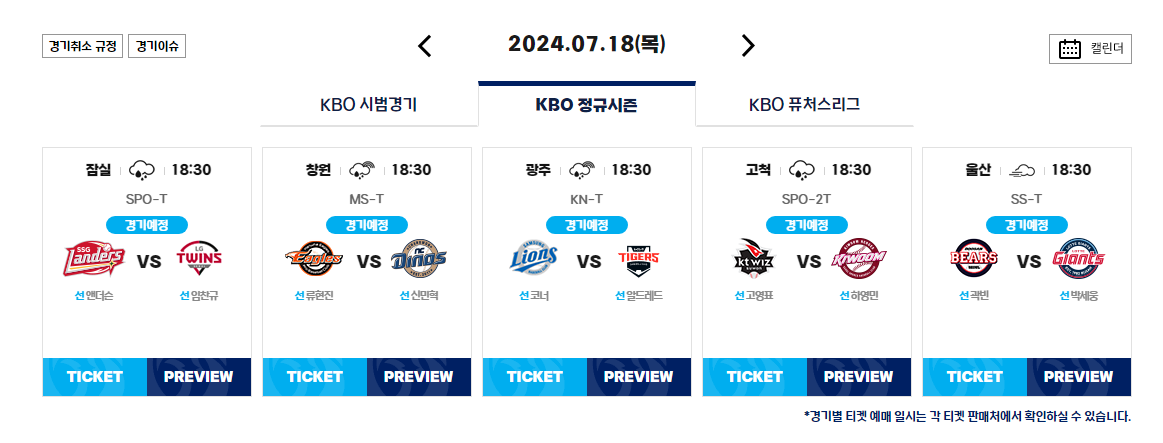1163x443 pixels.
Task: Click the SSG Landers team logo
Action: (93, 259)
